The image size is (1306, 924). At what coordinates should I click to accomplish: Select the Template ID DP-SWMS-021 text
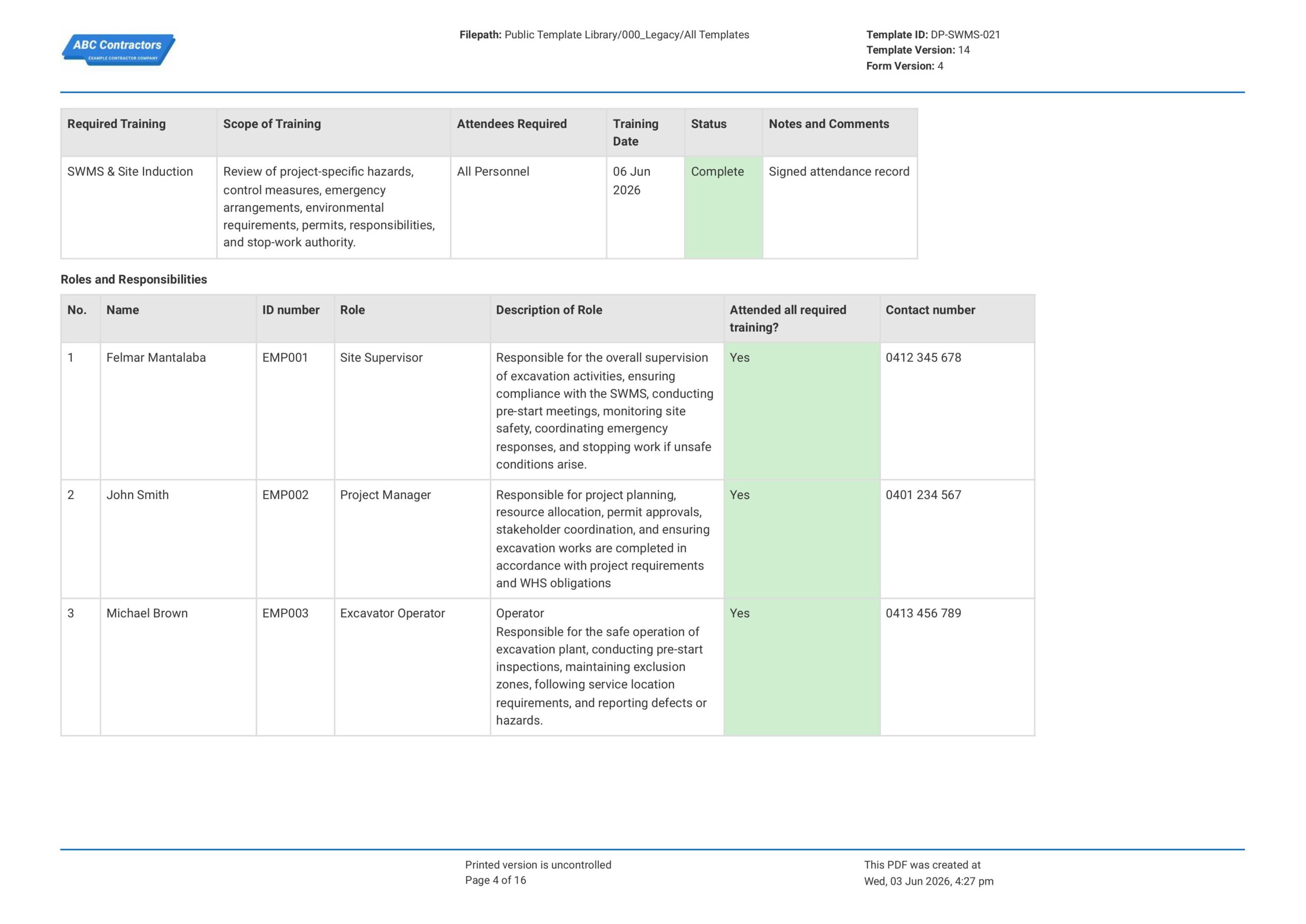tap(933, 35)
